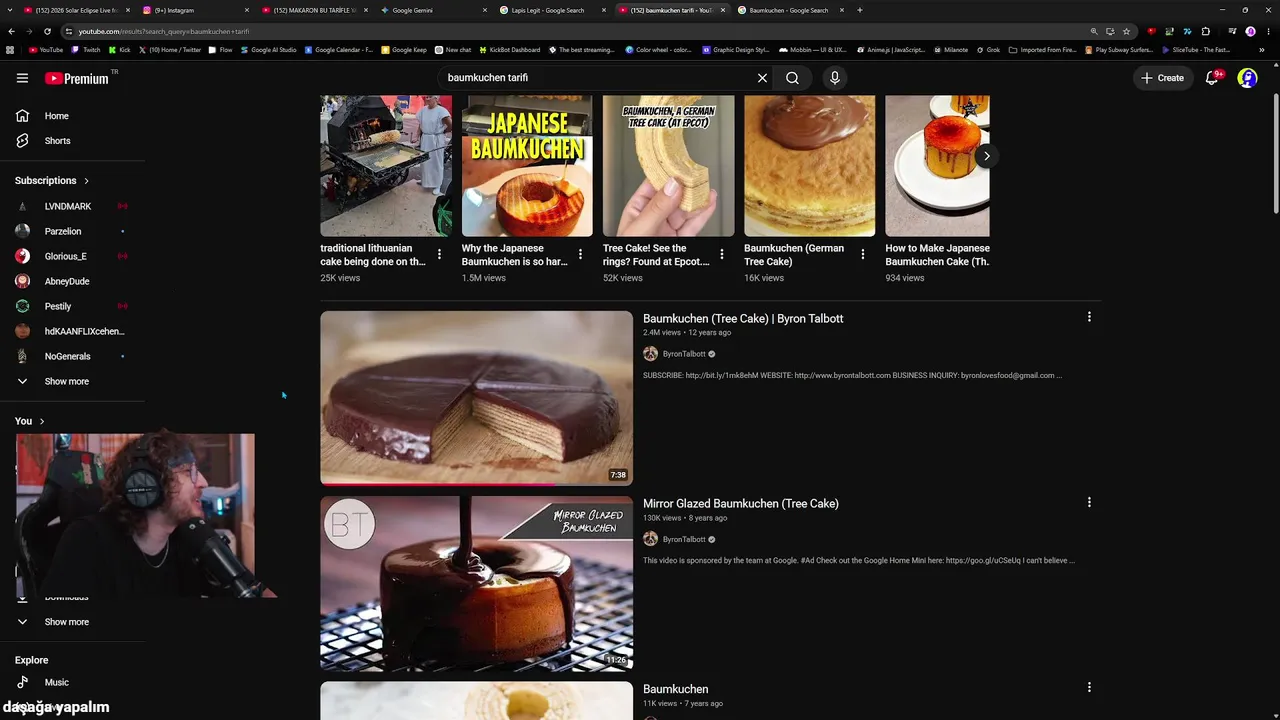
Task: Reload the page in the browser toolbar
Action: [x=46, y=31]
